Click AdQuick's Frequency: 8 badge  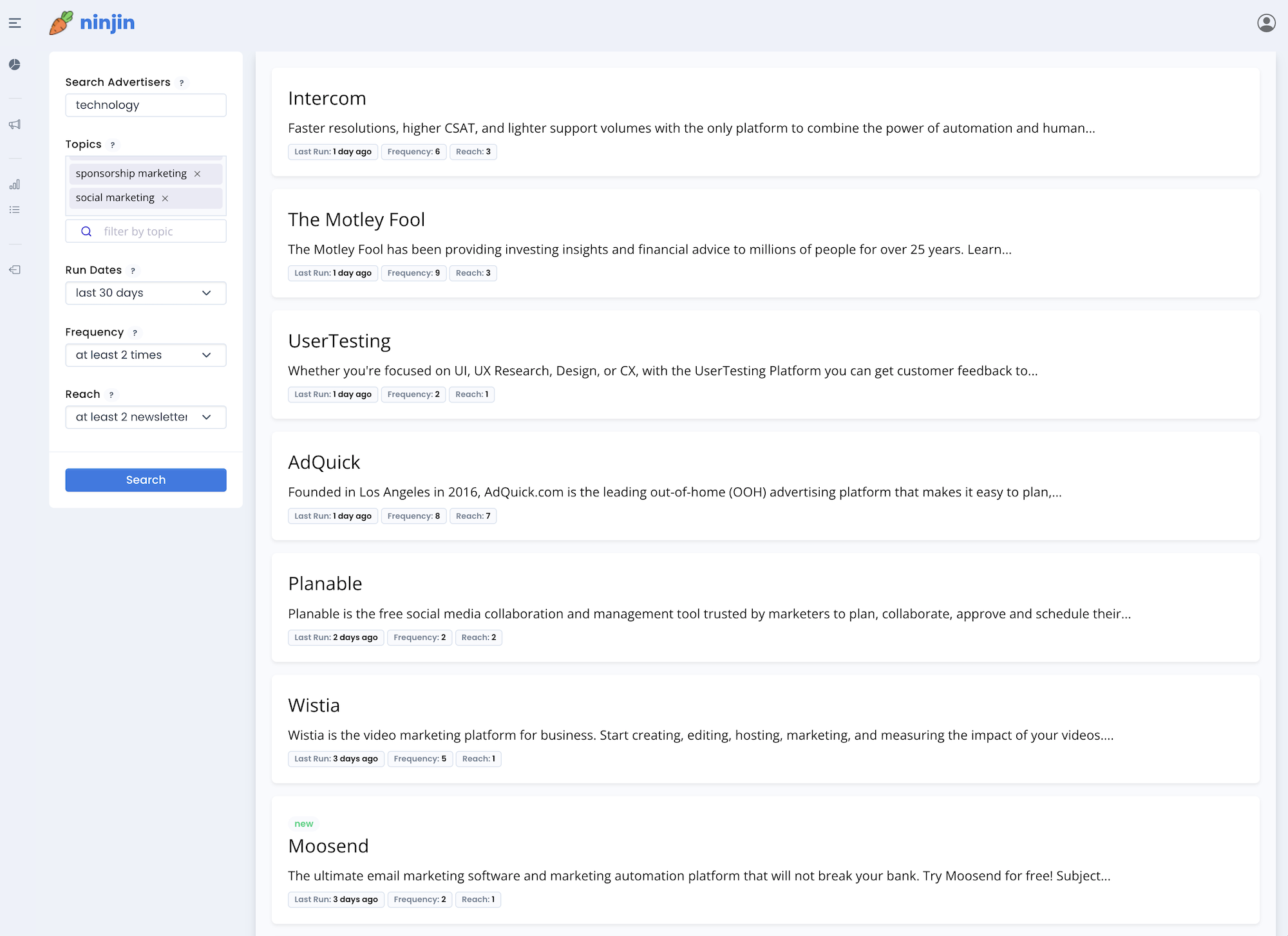pyautogui.click(x=413, y=516)
